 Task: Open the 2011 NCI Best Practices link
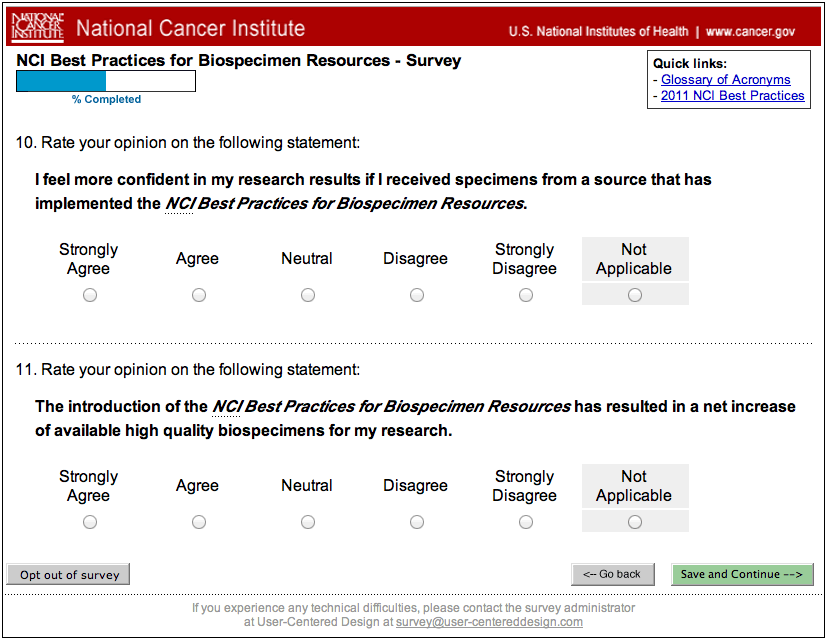point(732,96)
